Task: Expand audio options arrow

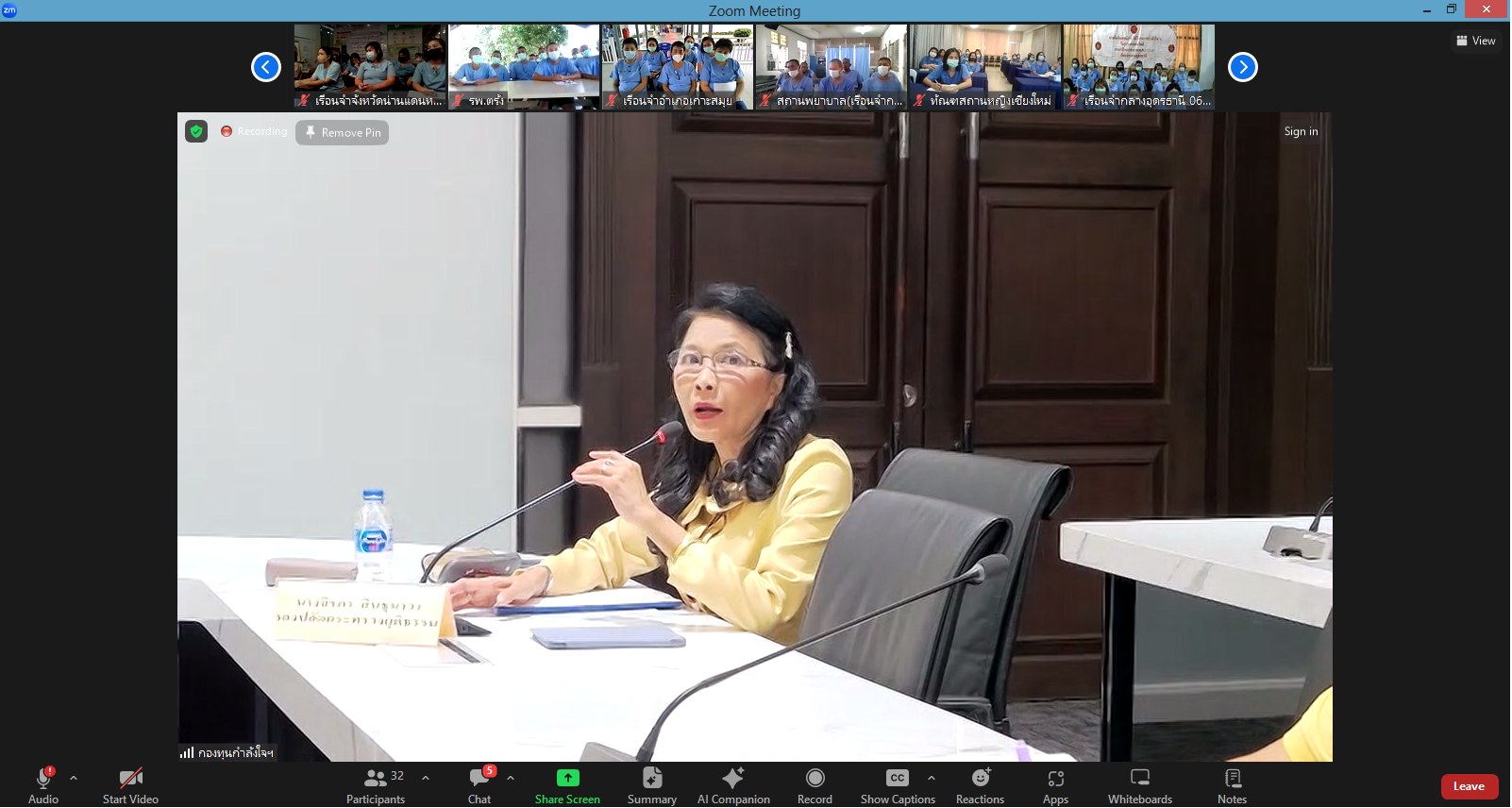Action: click(x=74, y=778)
